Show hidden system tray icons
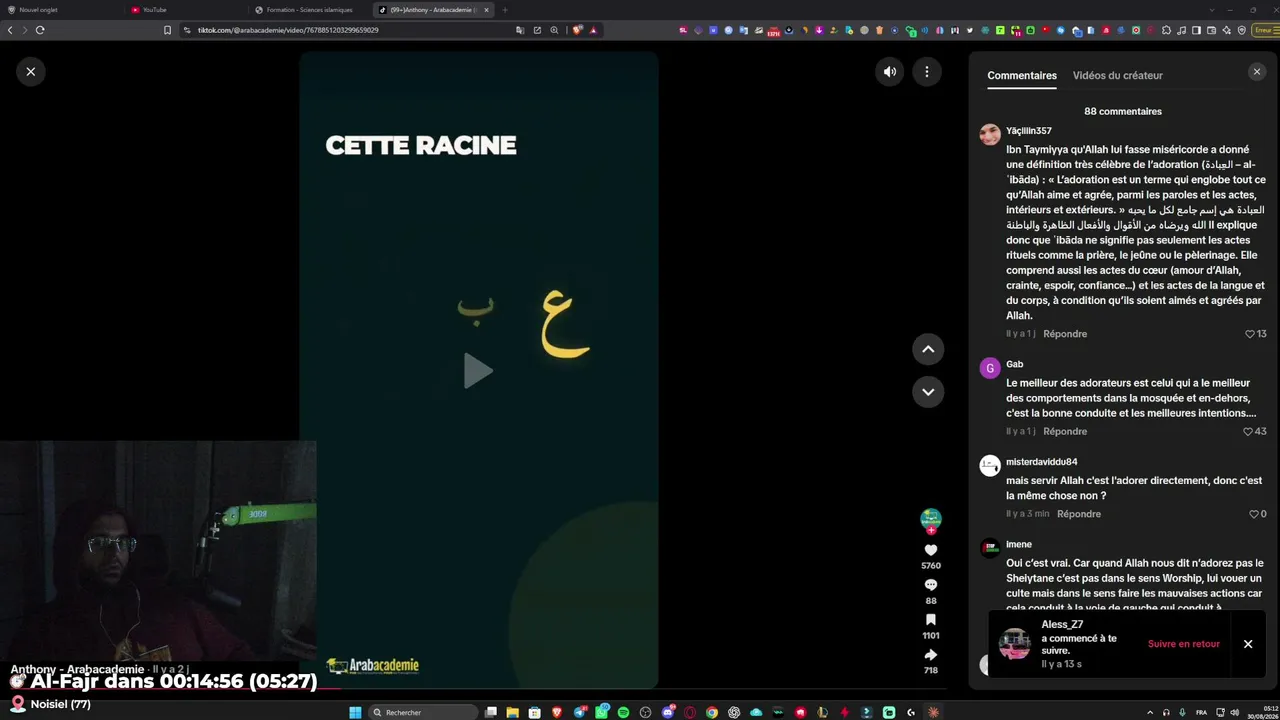The height and width of the screenshot is (720, 1280). pyautogui.click(x=1149, y=712)
